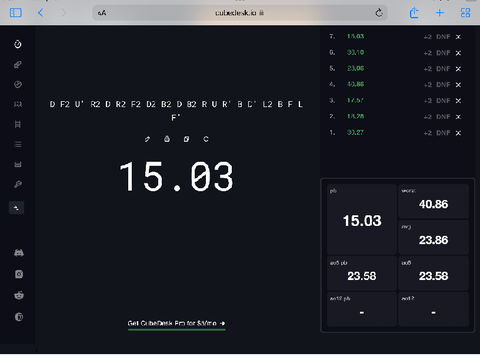Image resolution: width=480 pixels, height=360 pixels.
Task: Toggle +2 penalty on solve 7
Action: tap(428, 37)
